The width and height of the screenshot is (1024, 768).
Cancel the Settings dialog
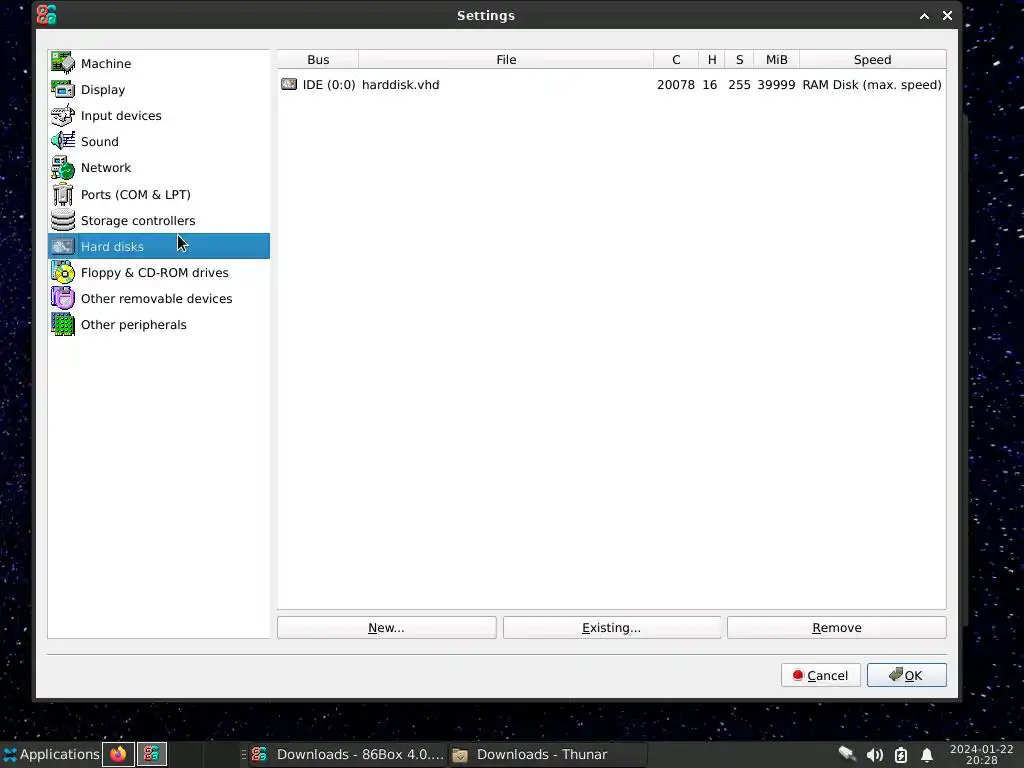821,675
